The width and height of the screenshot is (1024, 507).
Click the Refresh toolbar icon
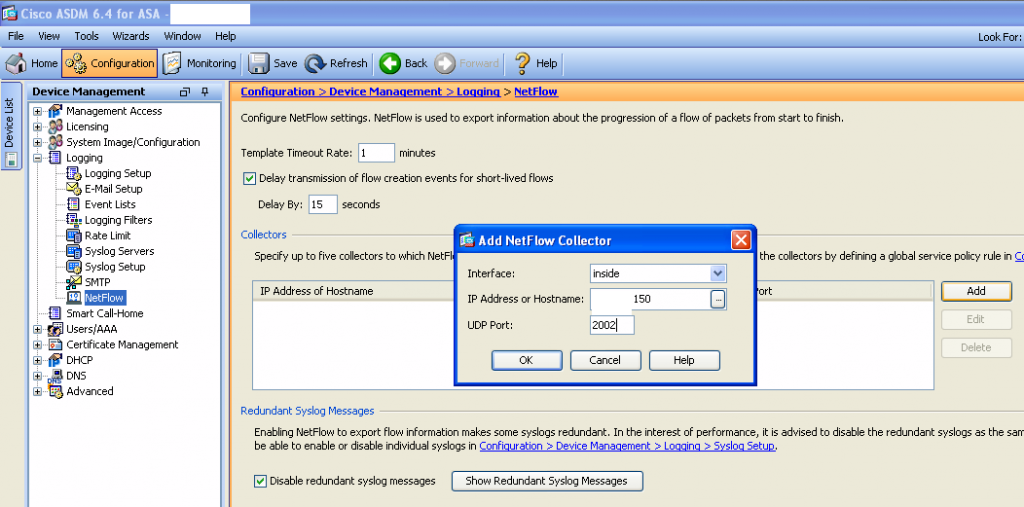[x=315, y=63]
